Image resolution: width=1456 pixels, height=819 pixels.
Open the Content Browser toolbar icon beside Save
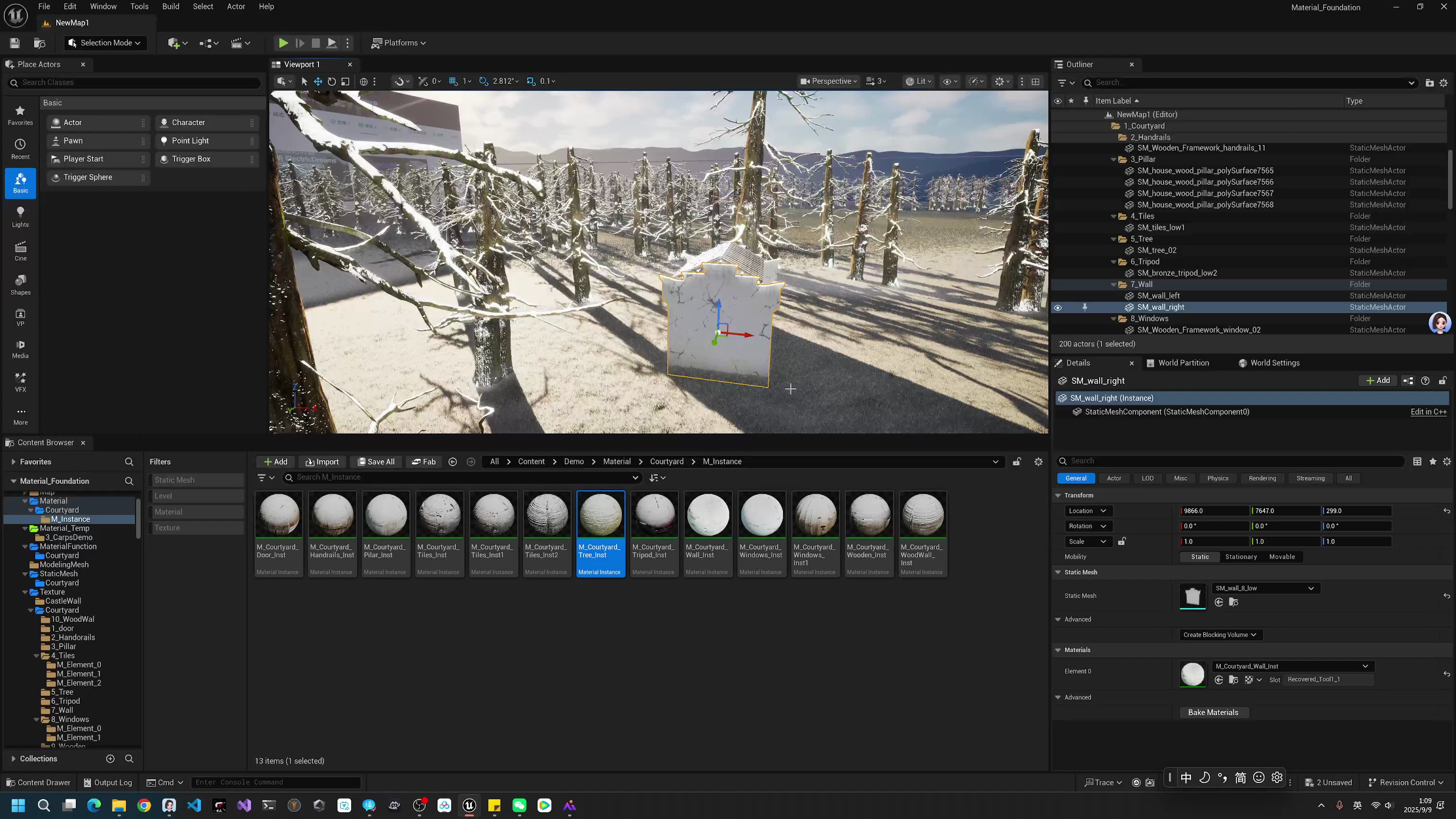[x=39, y=43]
